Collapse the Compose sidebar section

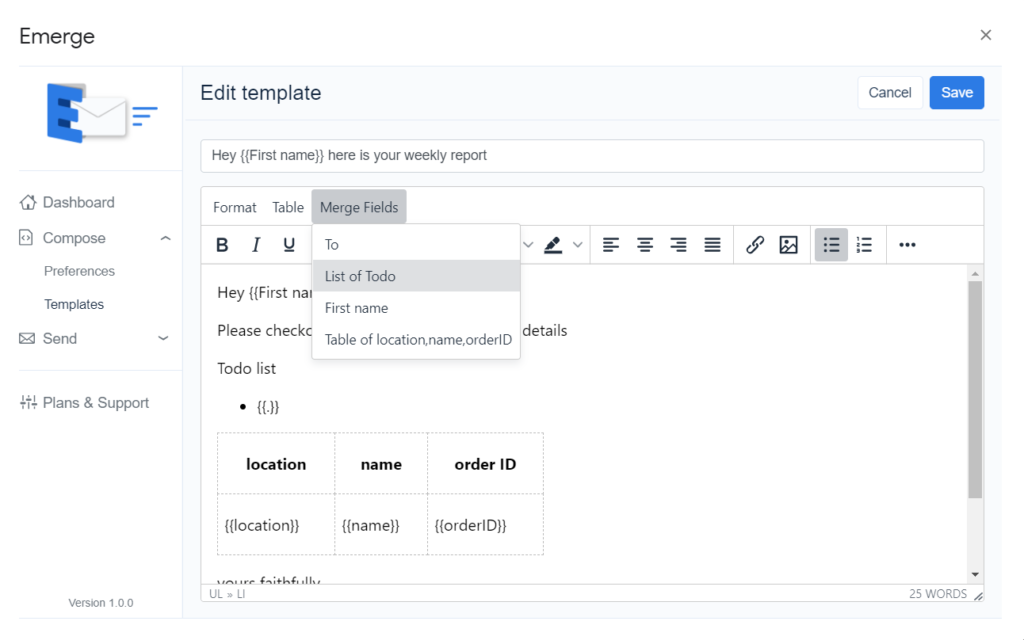165,238
